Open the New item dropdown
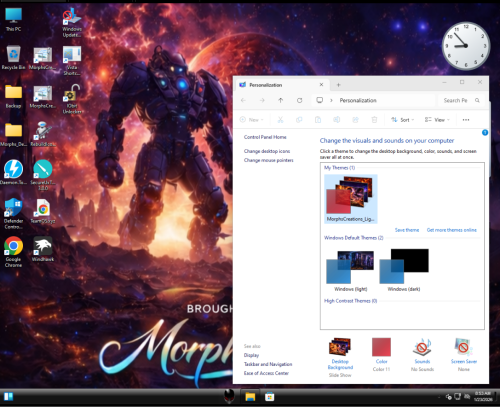 251,120
